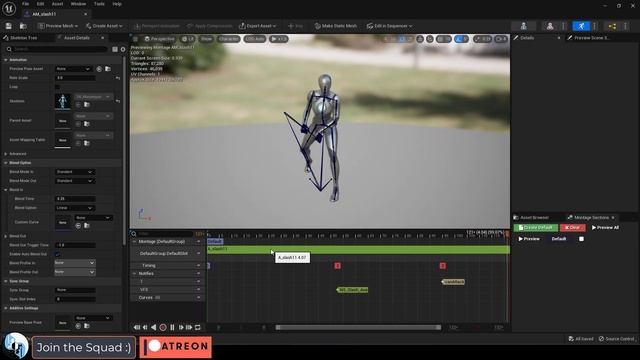The image size is (640, 360).
Task: Toggle checkbox beside Default montage section
Action: click(581, 239)
